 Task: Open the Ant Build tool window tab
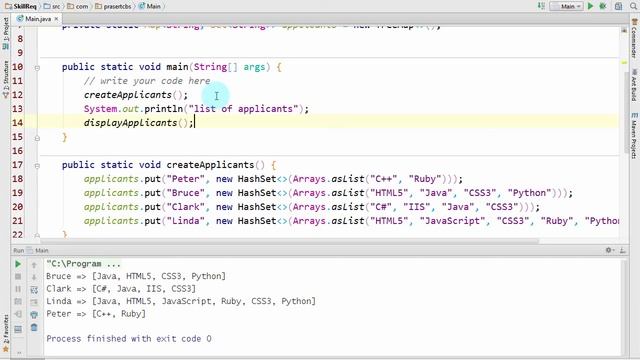pyautogui.click(x=634, y=86)
